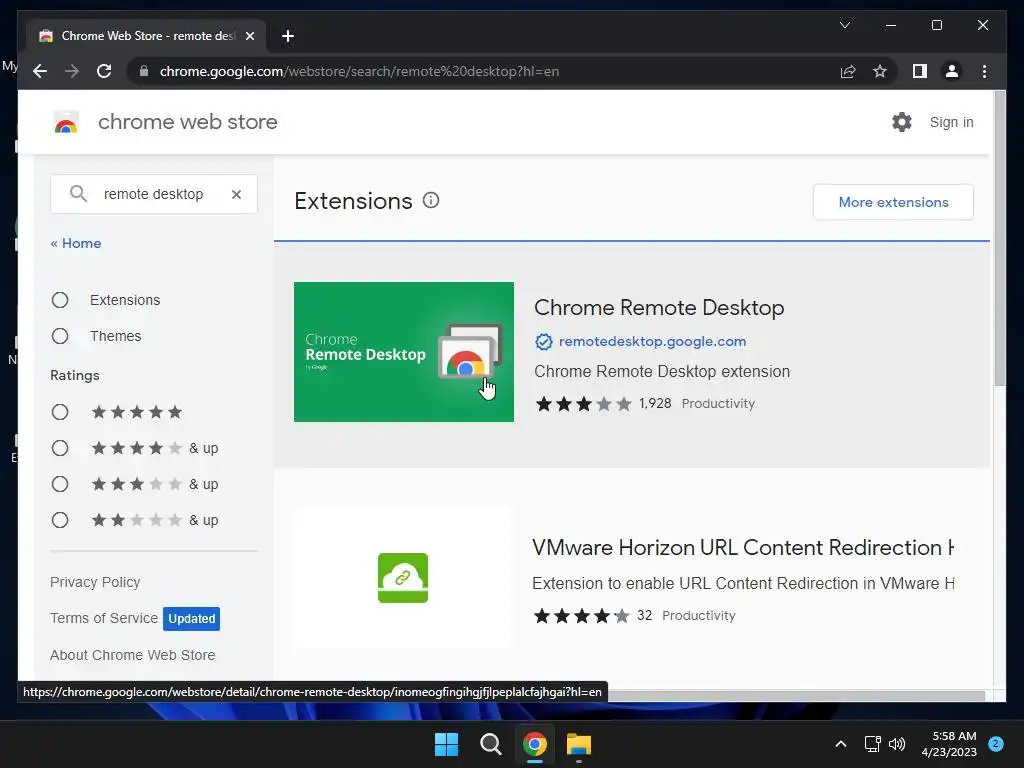Open a new browser tab

pyautogui.click(x=288, y=36)
